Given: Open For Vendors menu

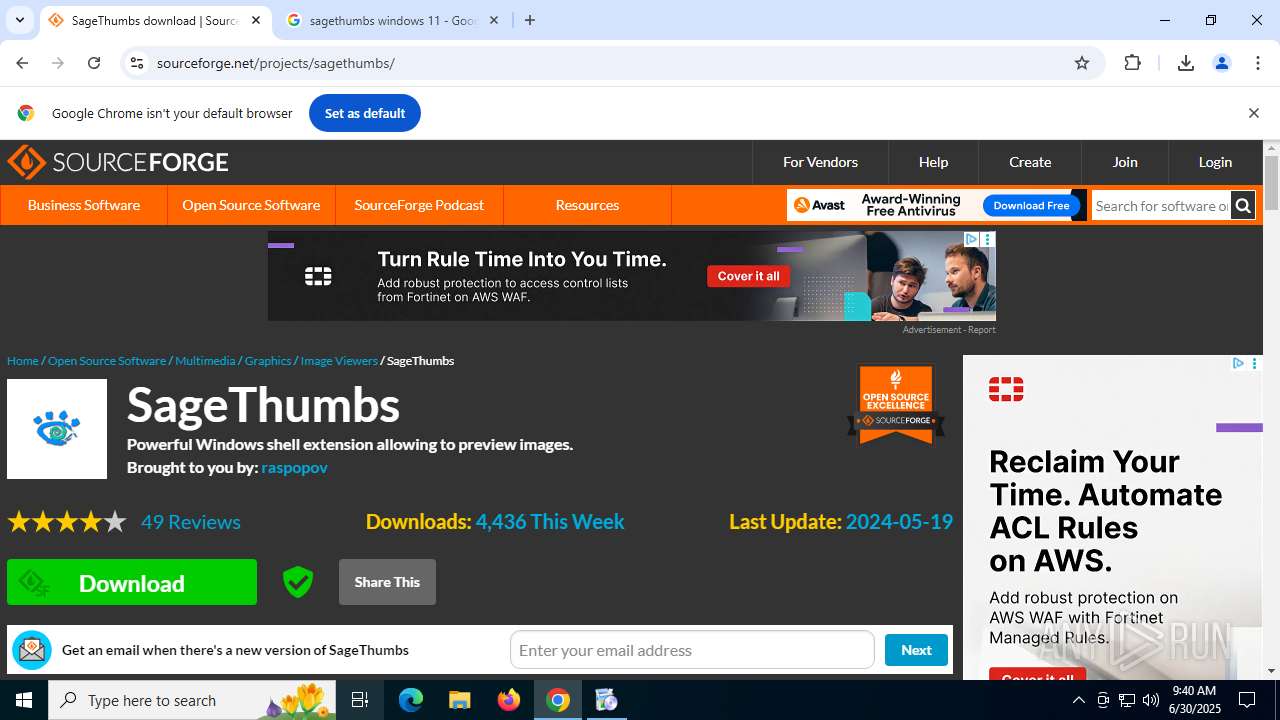Looking at the screenshot, I should 820,162.
